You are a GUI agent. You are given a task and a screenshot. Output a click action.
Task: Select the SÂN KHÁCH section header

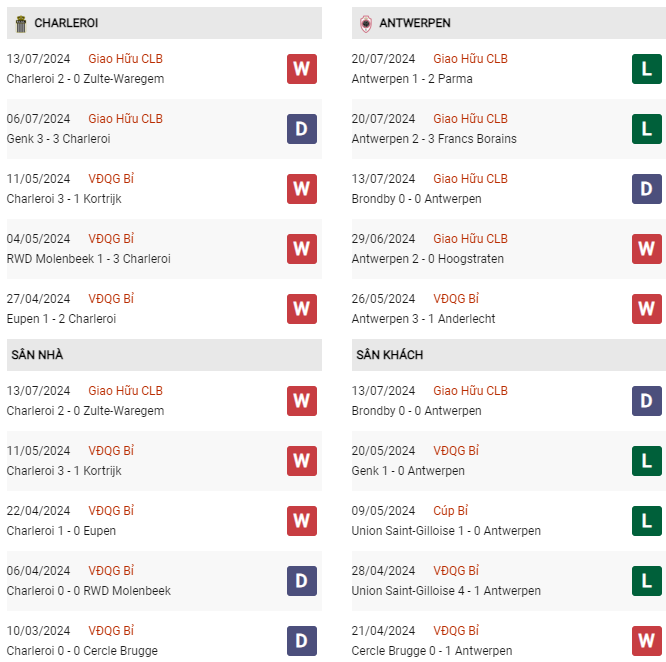click(x=509, y=355)
